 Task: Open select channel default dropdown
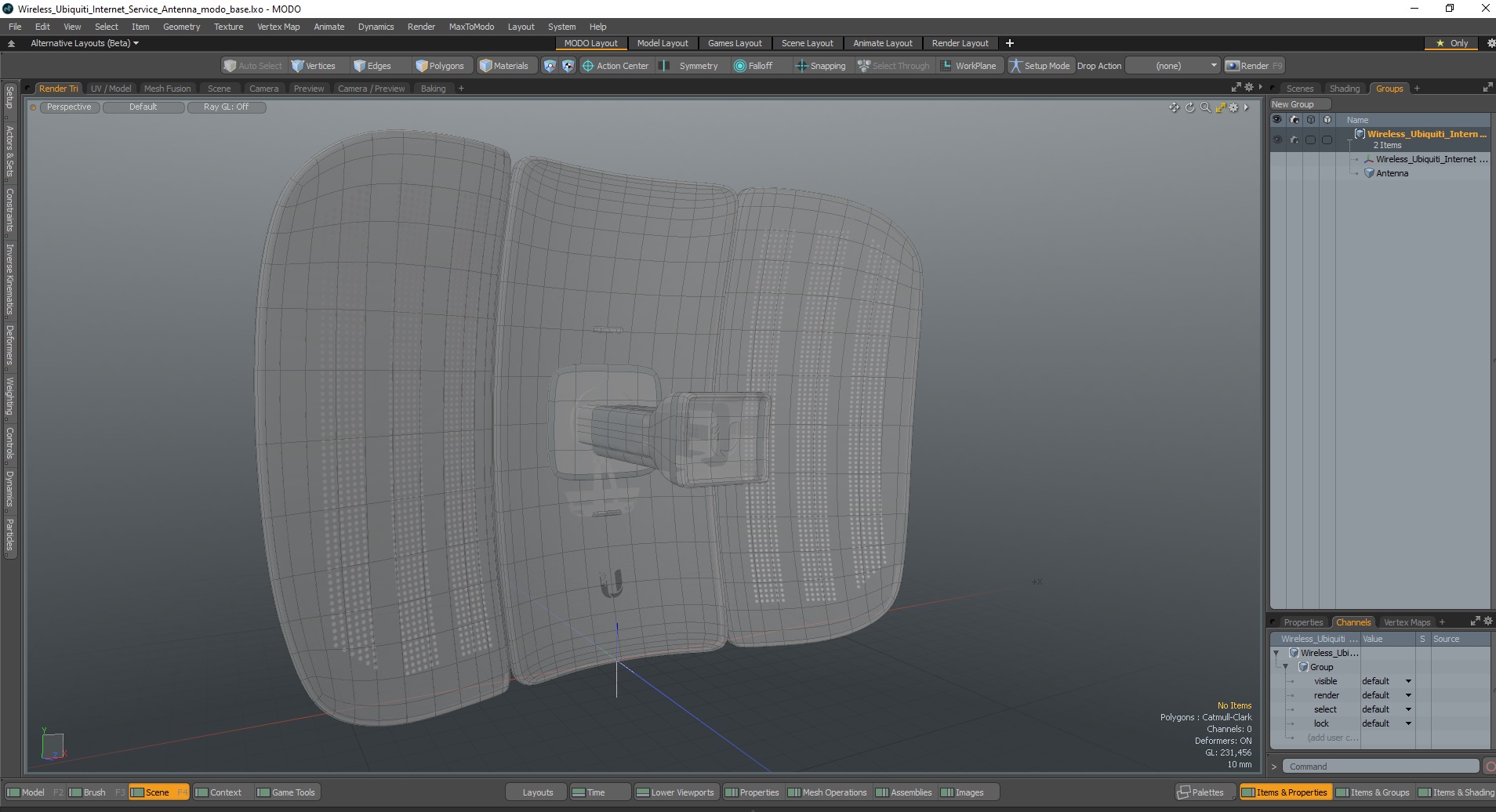pyautogui.click(x=1386, y=709)
